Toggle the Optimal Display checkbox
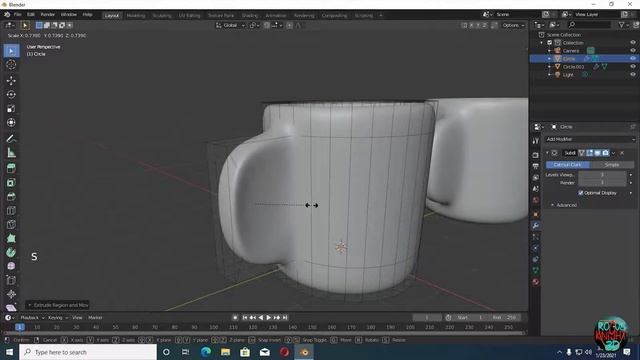The image size is (640, 360). [x=580, y=193]
